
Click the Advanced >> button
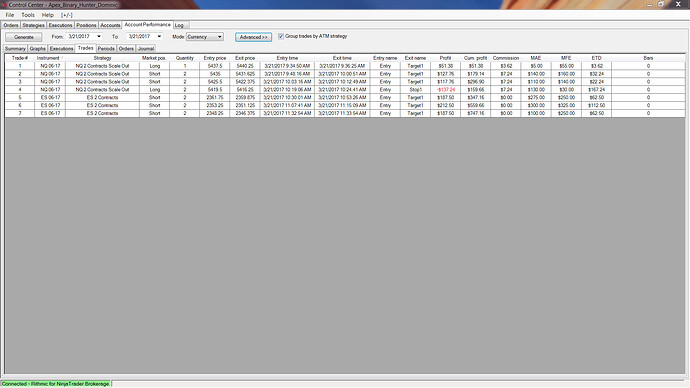coord(253,37)
